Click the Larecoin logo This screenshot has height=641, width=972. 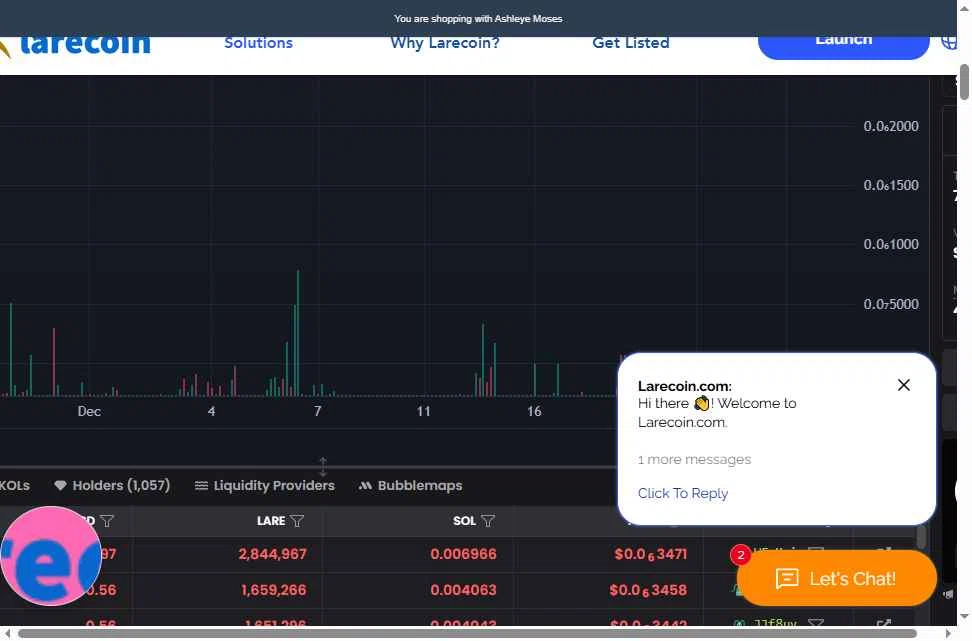(x=77, y=45)
